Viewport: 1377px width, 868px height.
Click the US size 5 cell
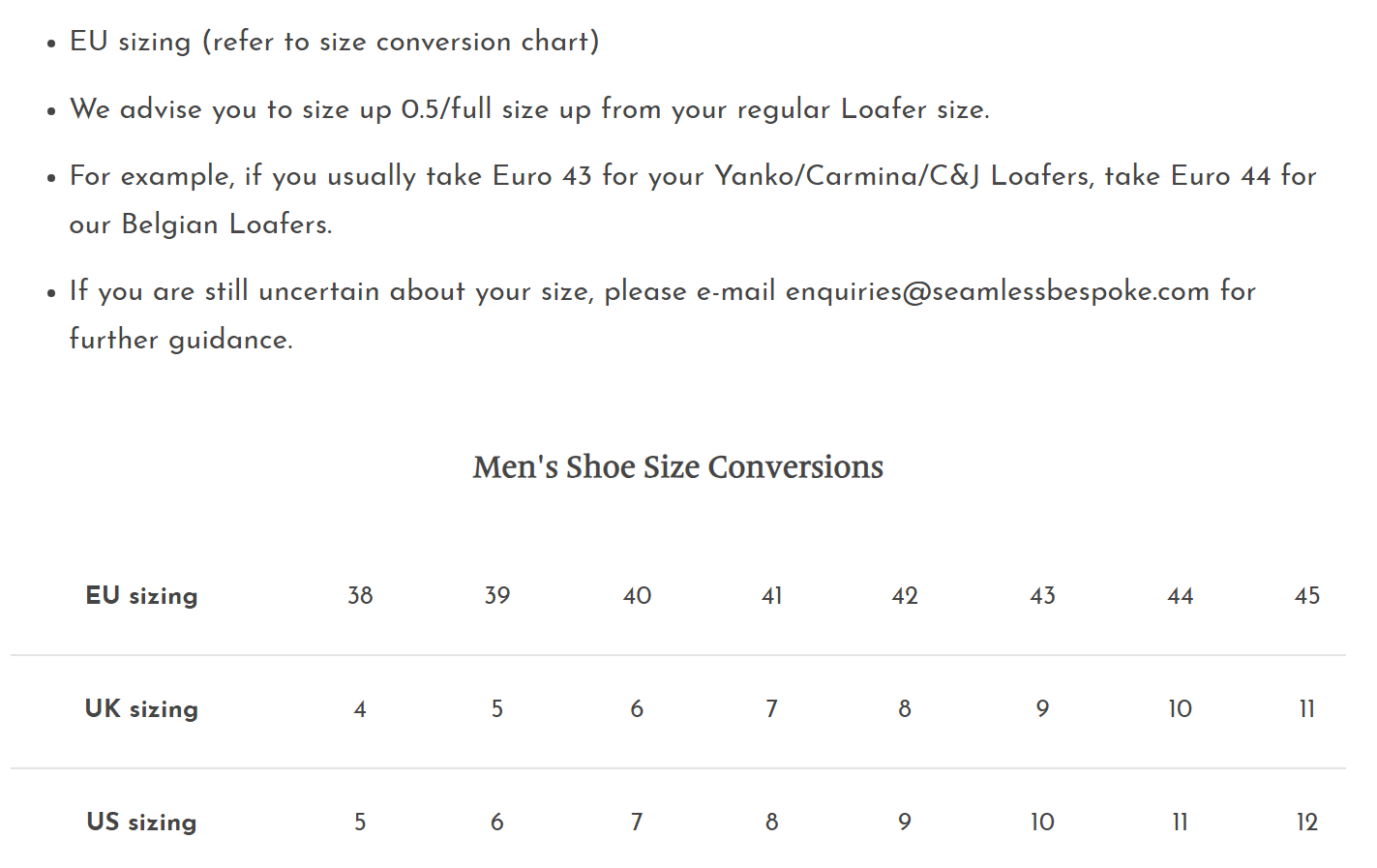(x=360, y=823)
